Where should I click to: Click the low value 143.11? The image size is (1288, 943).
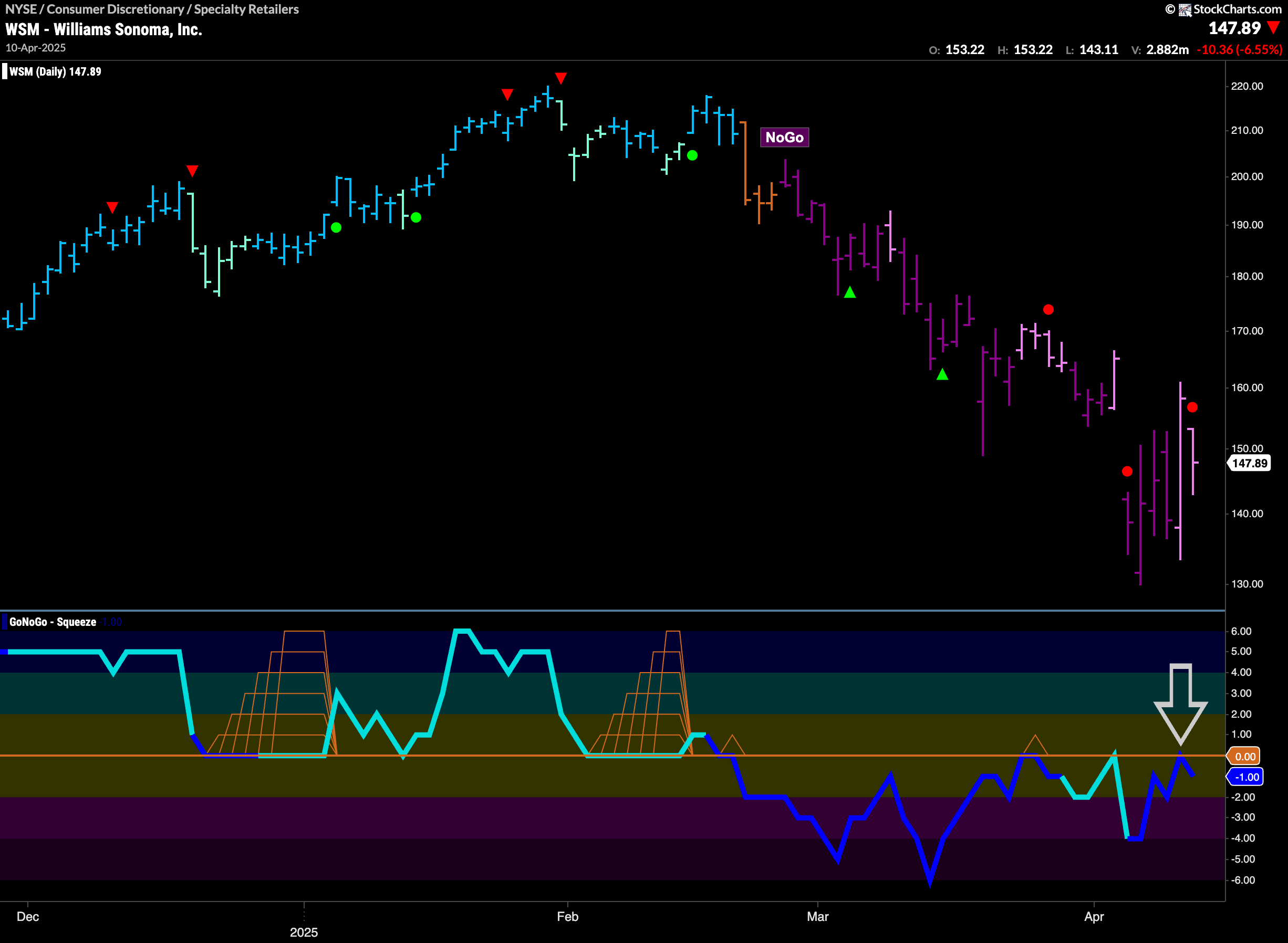coord(1098,50)
